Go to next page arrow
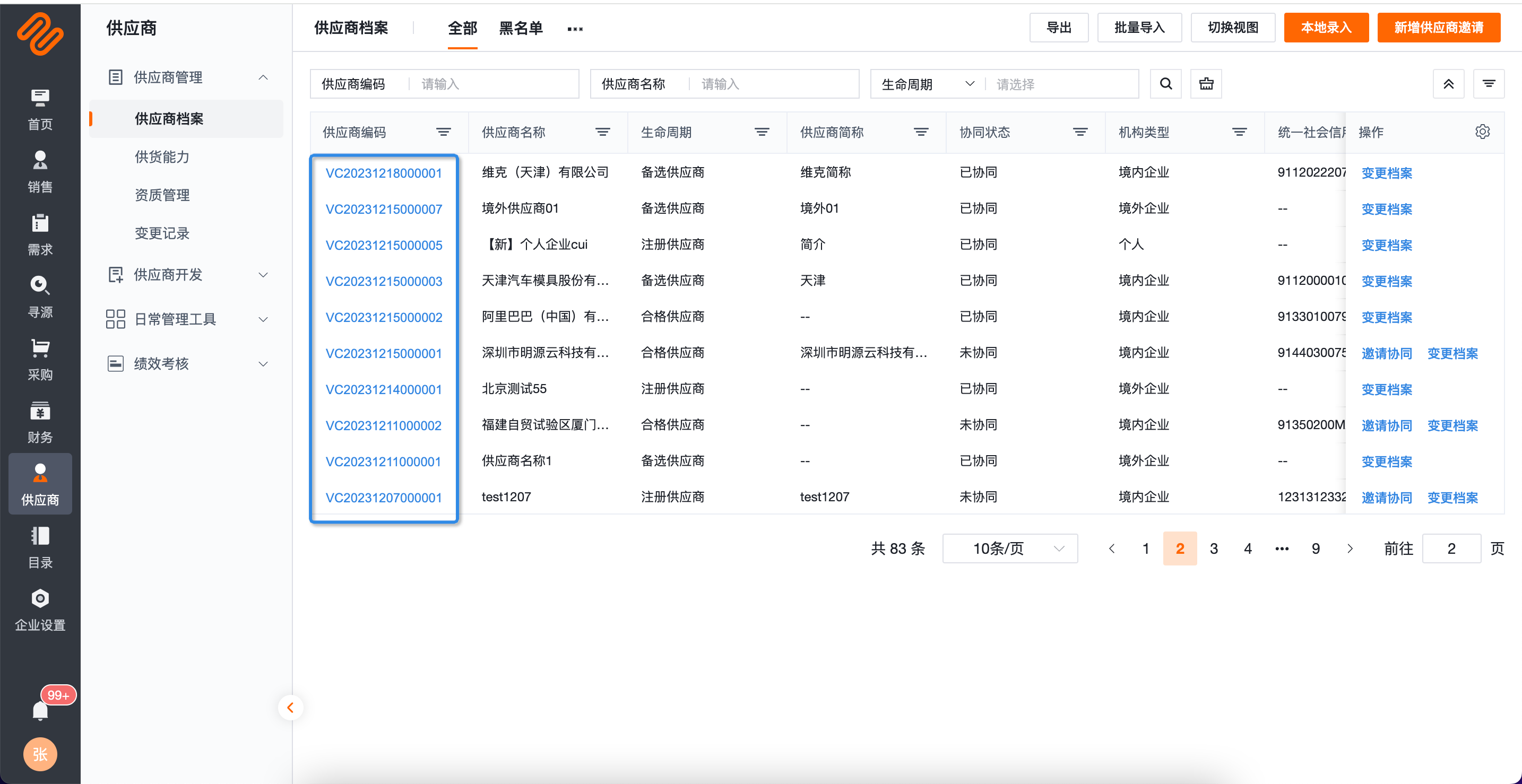Screen dimensions: 1522x784 1350,548
